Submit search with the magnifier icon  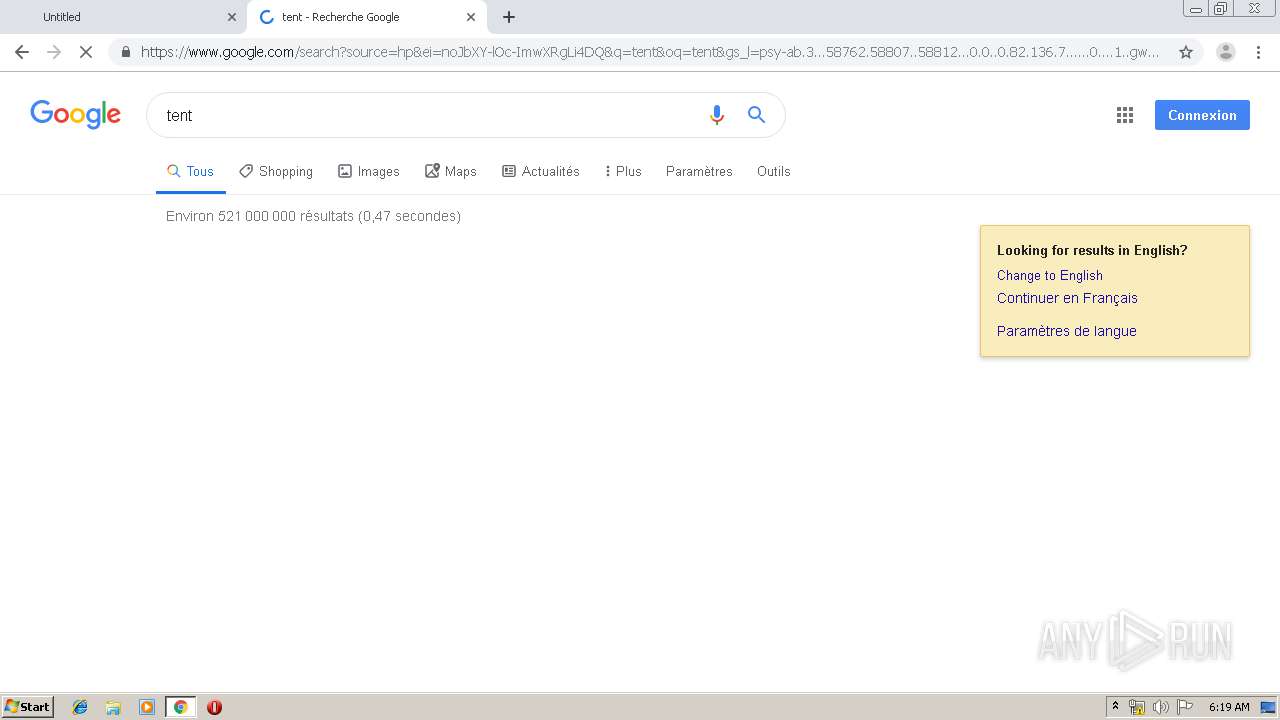click(757, 115)
